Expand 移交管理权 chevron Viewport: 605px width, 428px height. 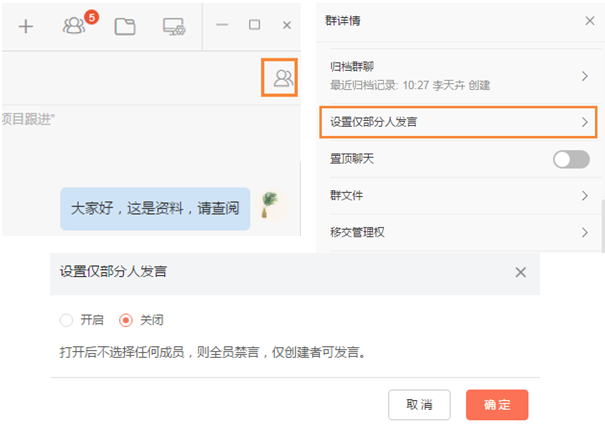[585, 232]
